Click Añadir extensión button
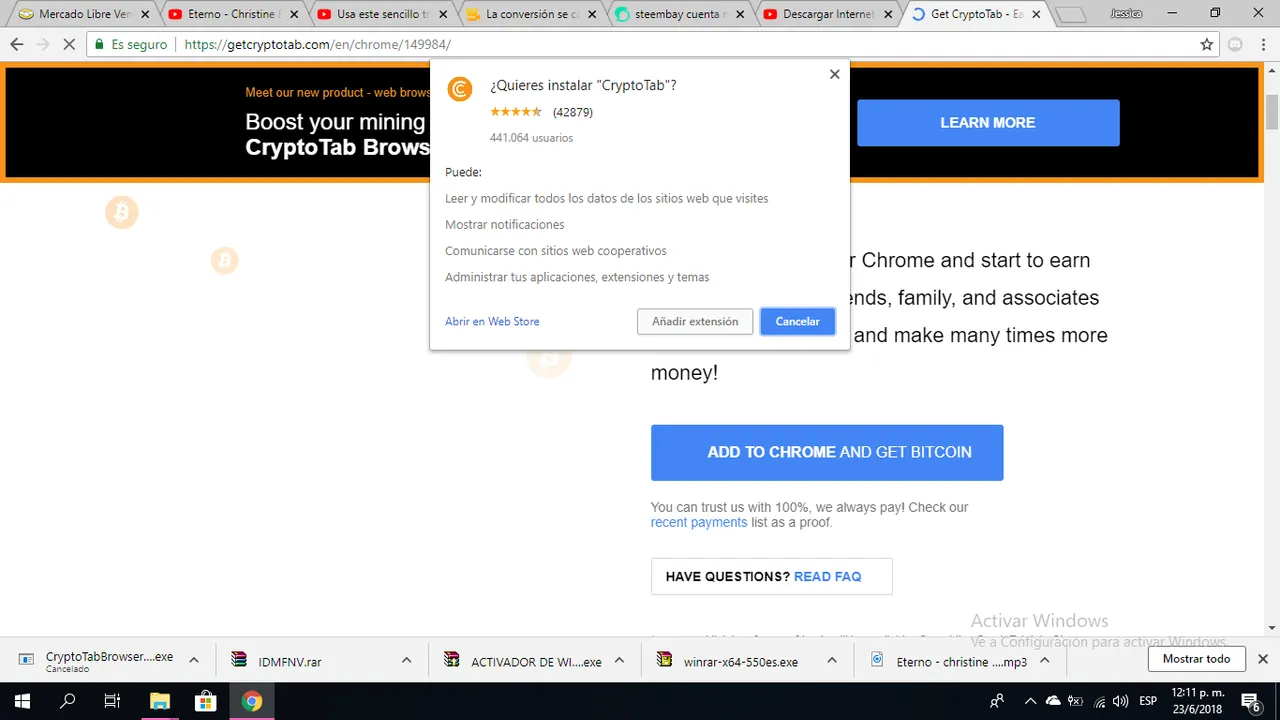 coord(695,321)
